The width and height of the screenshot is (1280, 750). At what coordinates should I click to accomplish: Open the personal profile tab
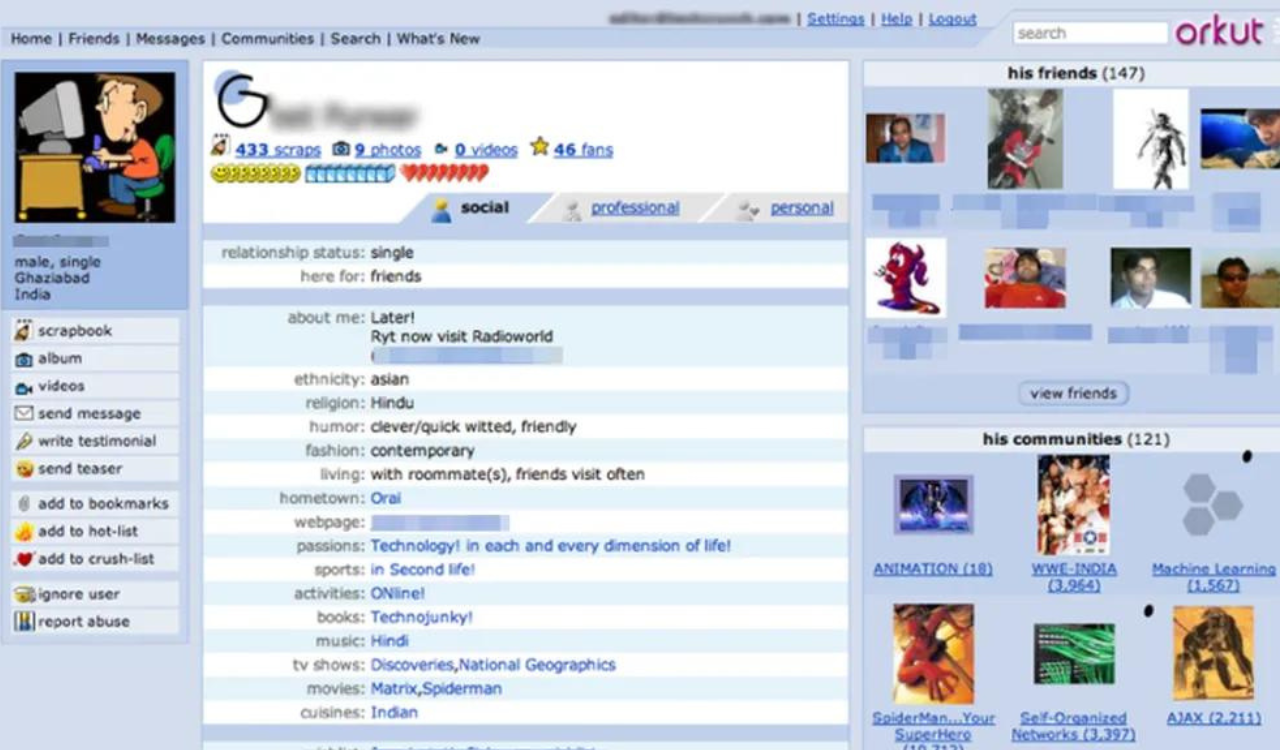tap(801, 208)
